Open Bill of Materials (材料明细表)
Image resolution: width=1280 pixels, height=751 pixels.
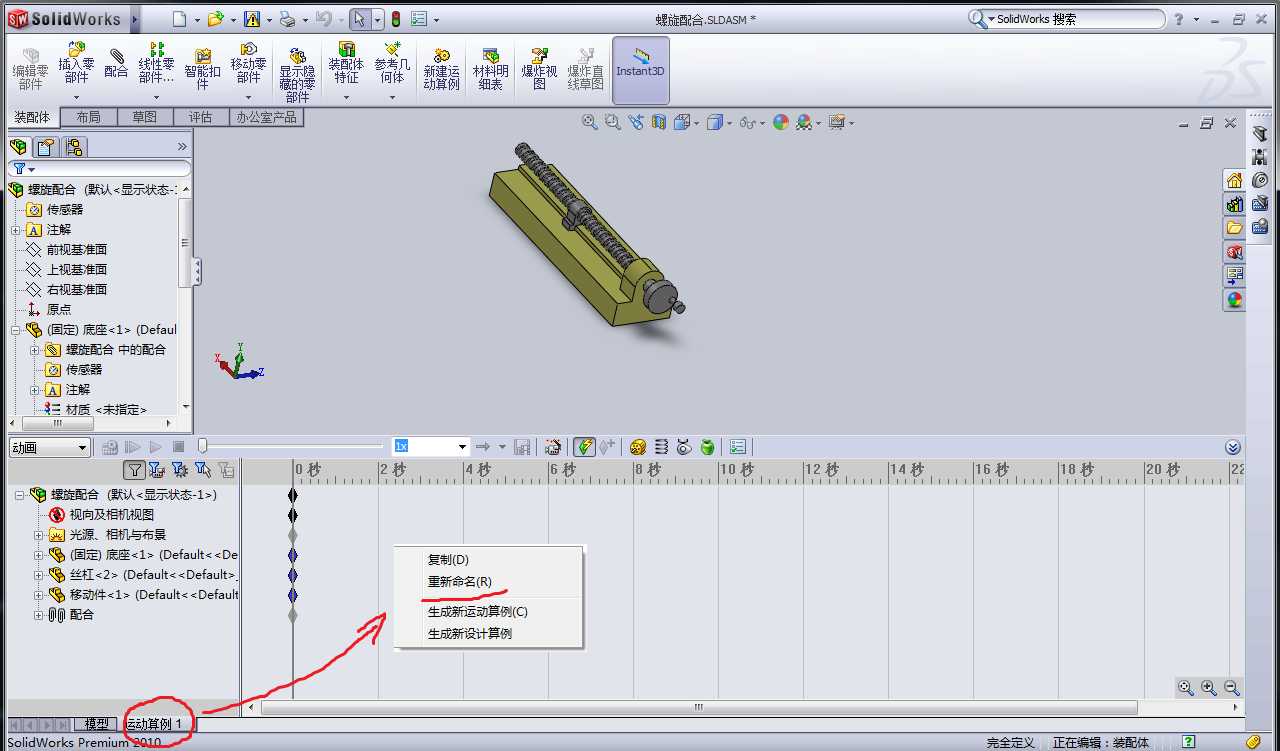click(x=490, y=68)
